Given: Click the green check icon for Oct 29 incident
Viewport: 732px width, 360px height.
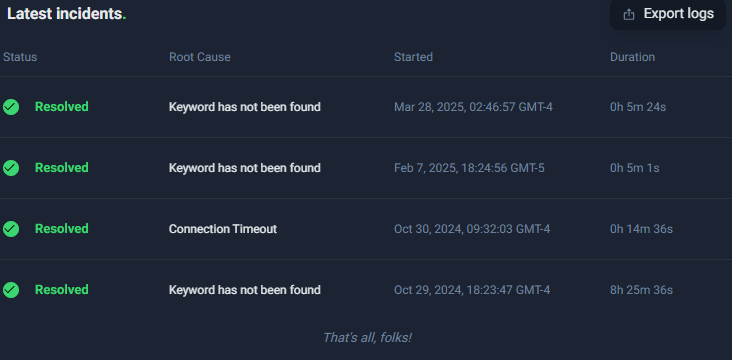Looking at the screenshot, I should pyautogui.click(x=11, y=290).
